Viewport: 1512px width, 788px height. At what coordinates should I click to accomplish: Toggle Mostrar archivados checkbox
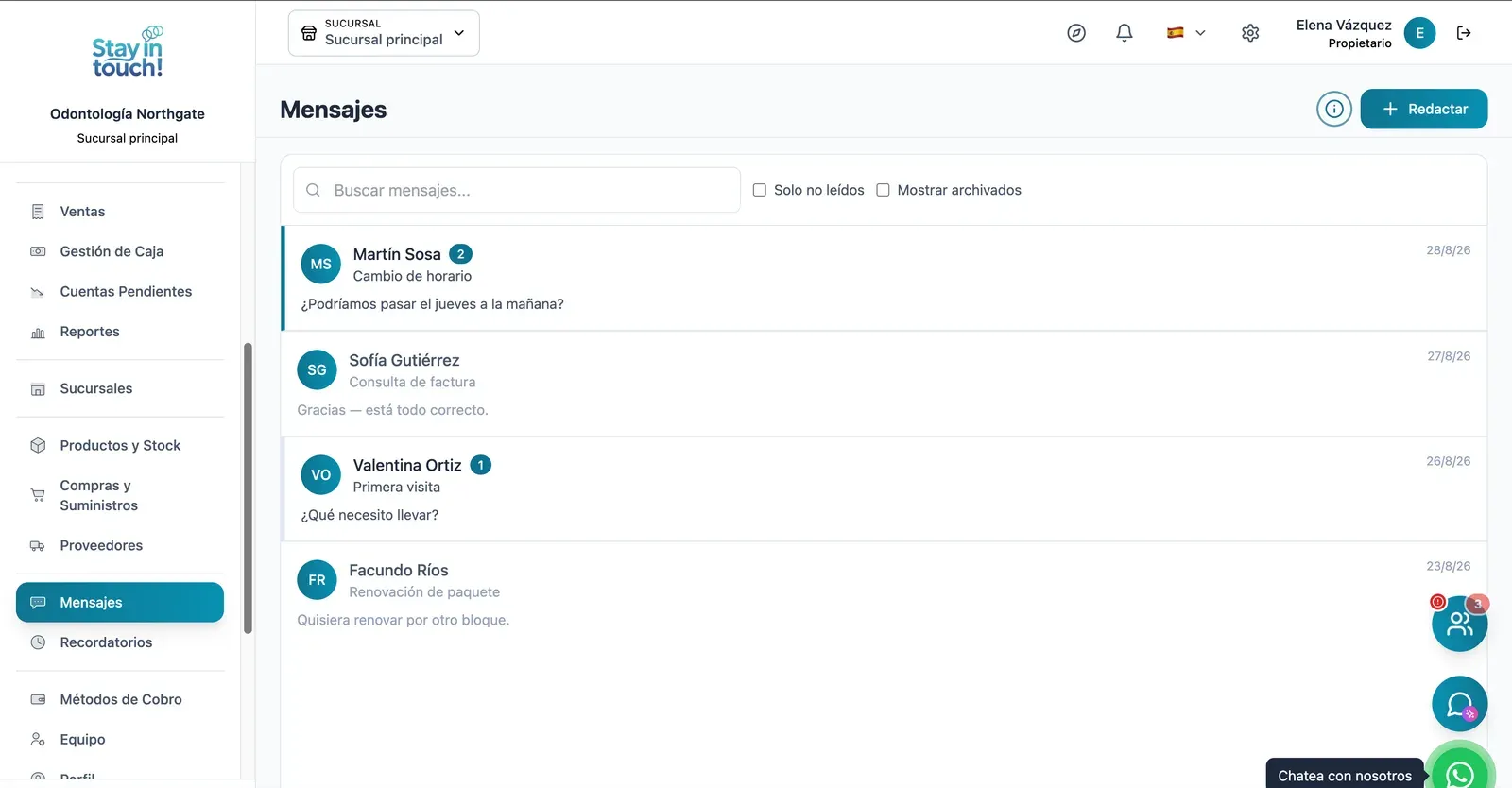(883, 190)
